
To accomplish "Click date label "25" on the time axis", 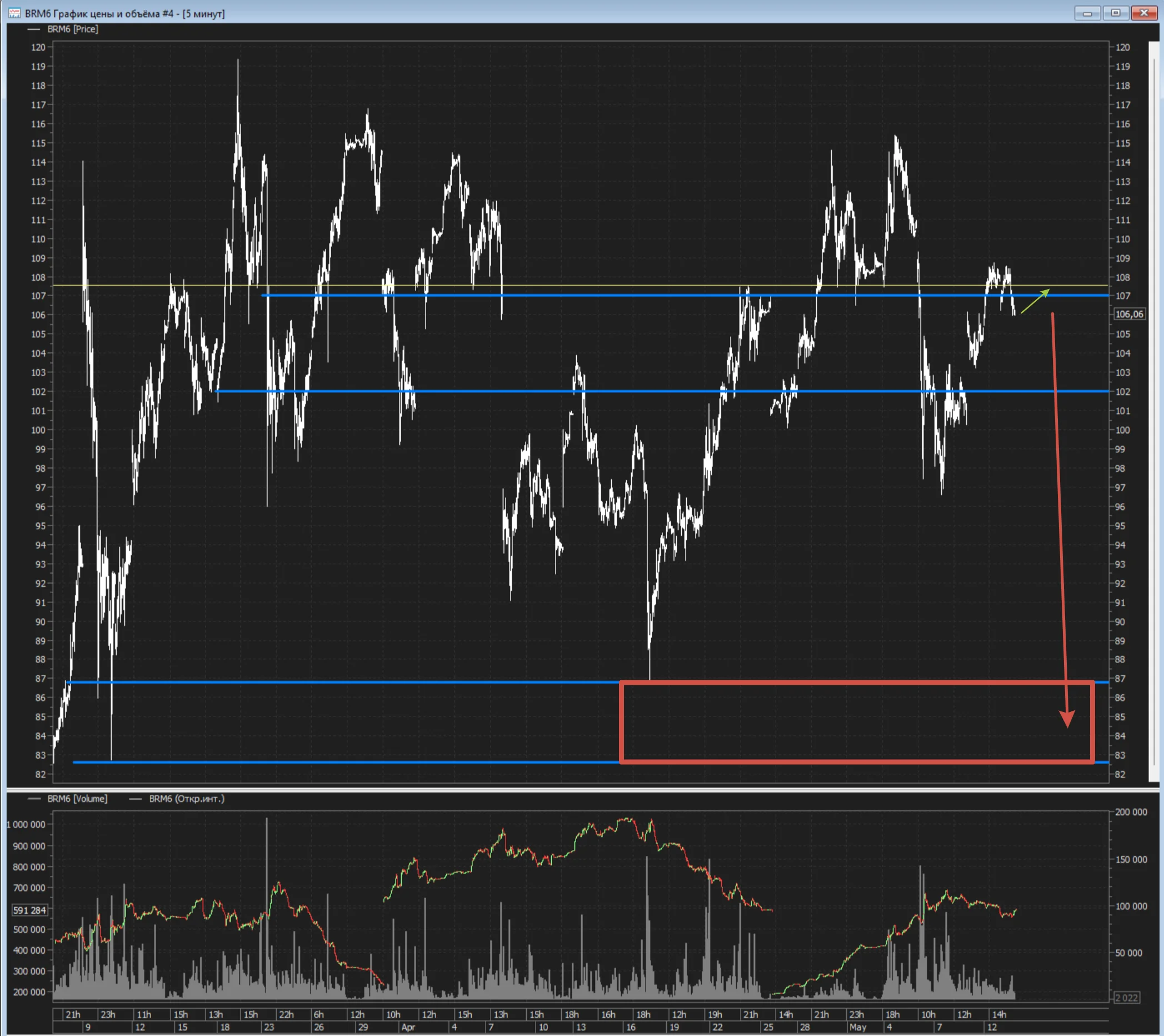I will click(768, 1027).
